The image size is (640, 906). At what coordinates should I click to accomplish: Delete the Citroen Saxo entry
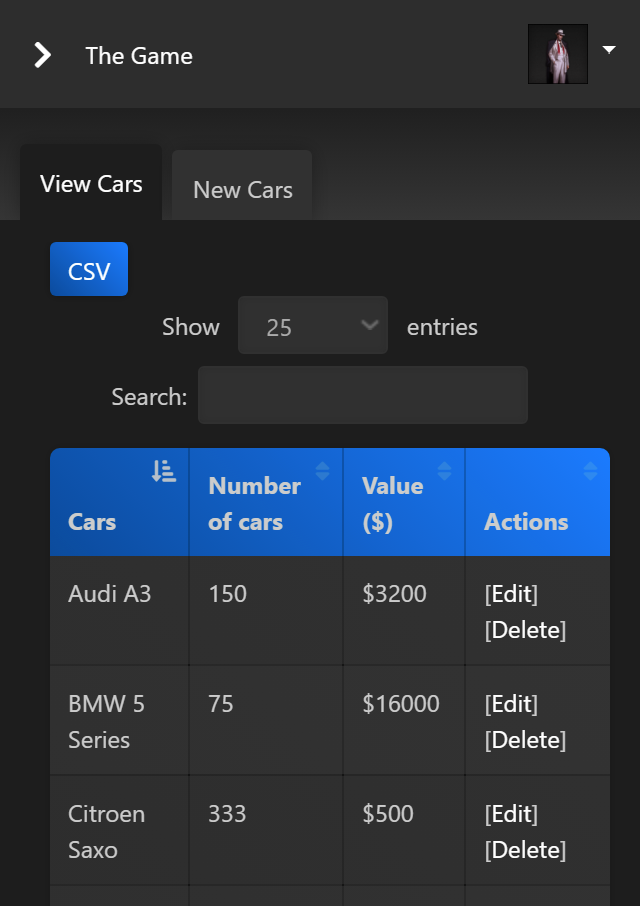coord(525,850)
